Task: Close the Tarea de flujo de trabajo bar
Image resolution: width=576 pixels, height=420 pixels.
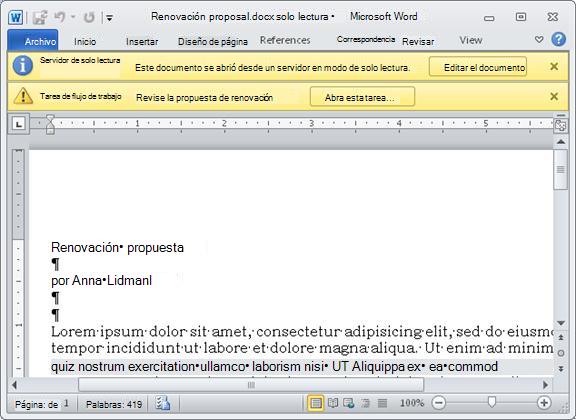Action: point(554,97)
